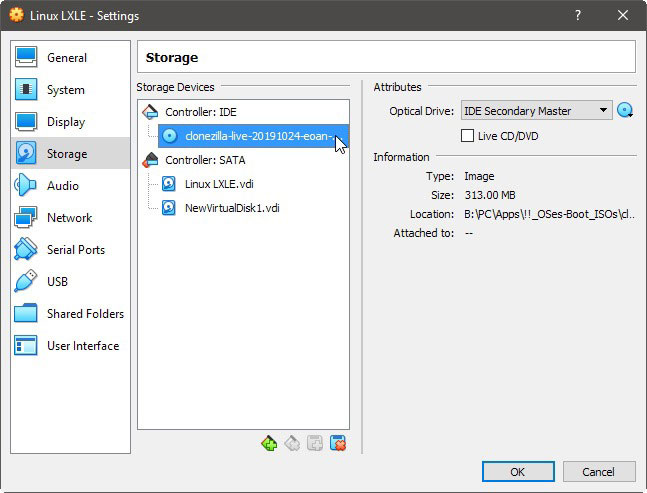Enable the Live CD/DVD checkbox

pyautogui.click(x=467, y=136)
